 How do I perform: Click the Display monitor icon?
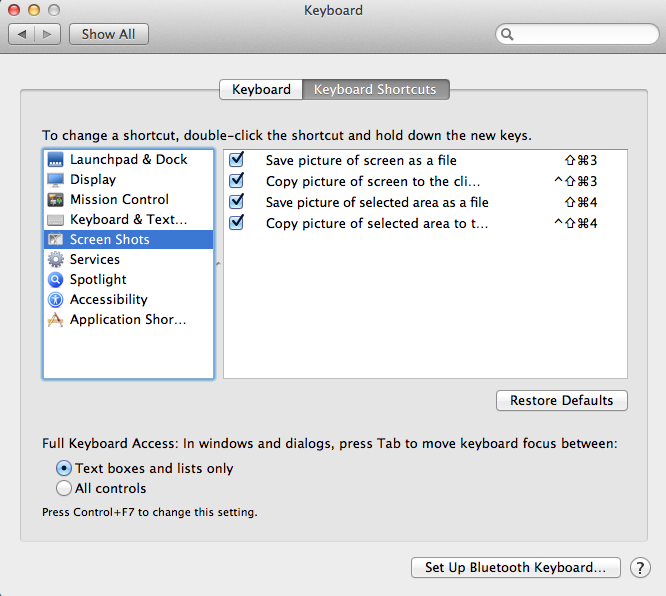(x=55, y=179)
